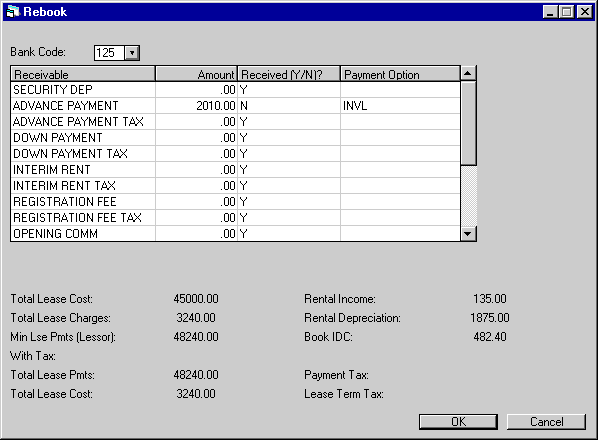The width and height of the screenshot is (598, 440).
Task: Open the Bank Code dropdown arrow
Action: [x=132, y=53]
